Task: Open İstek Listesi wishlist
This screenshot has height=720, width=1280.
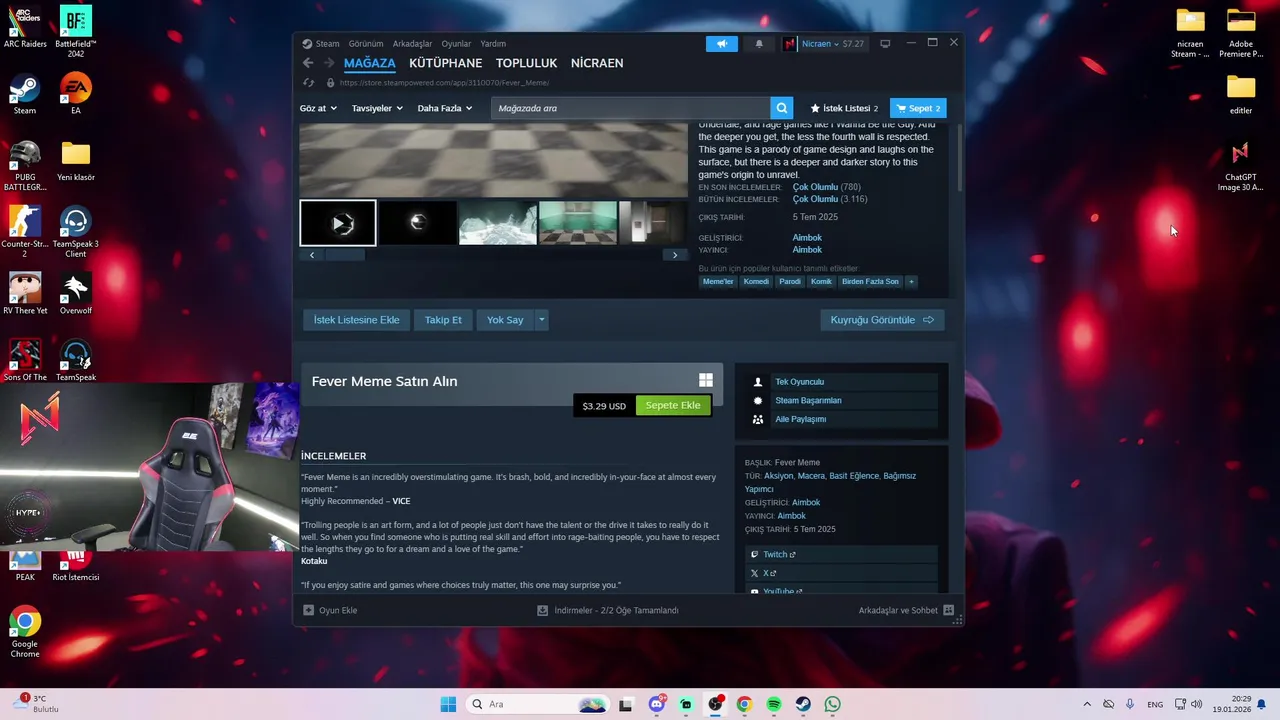Action: click(x=844, y=108)
